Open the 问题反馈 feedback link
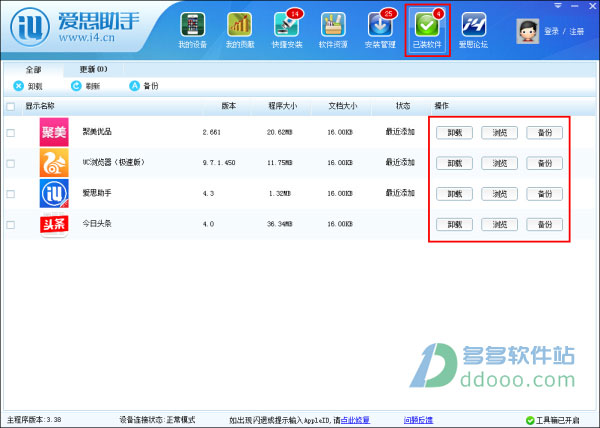Image resolution: width=600 pixels, height=428 pixels. click(x=418, y=420)
